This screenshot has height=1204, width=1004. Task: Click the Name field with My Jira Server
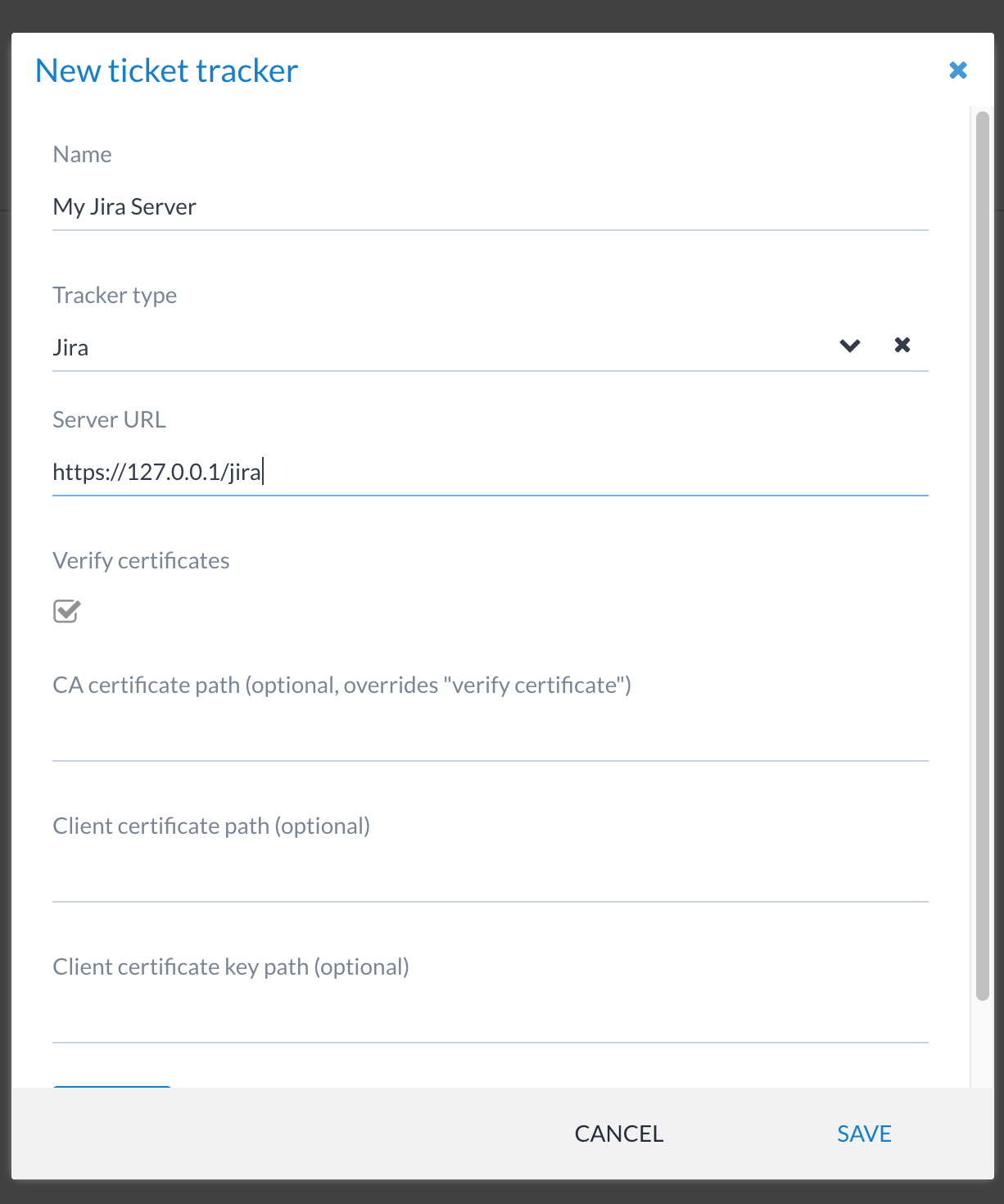(490, 207)
